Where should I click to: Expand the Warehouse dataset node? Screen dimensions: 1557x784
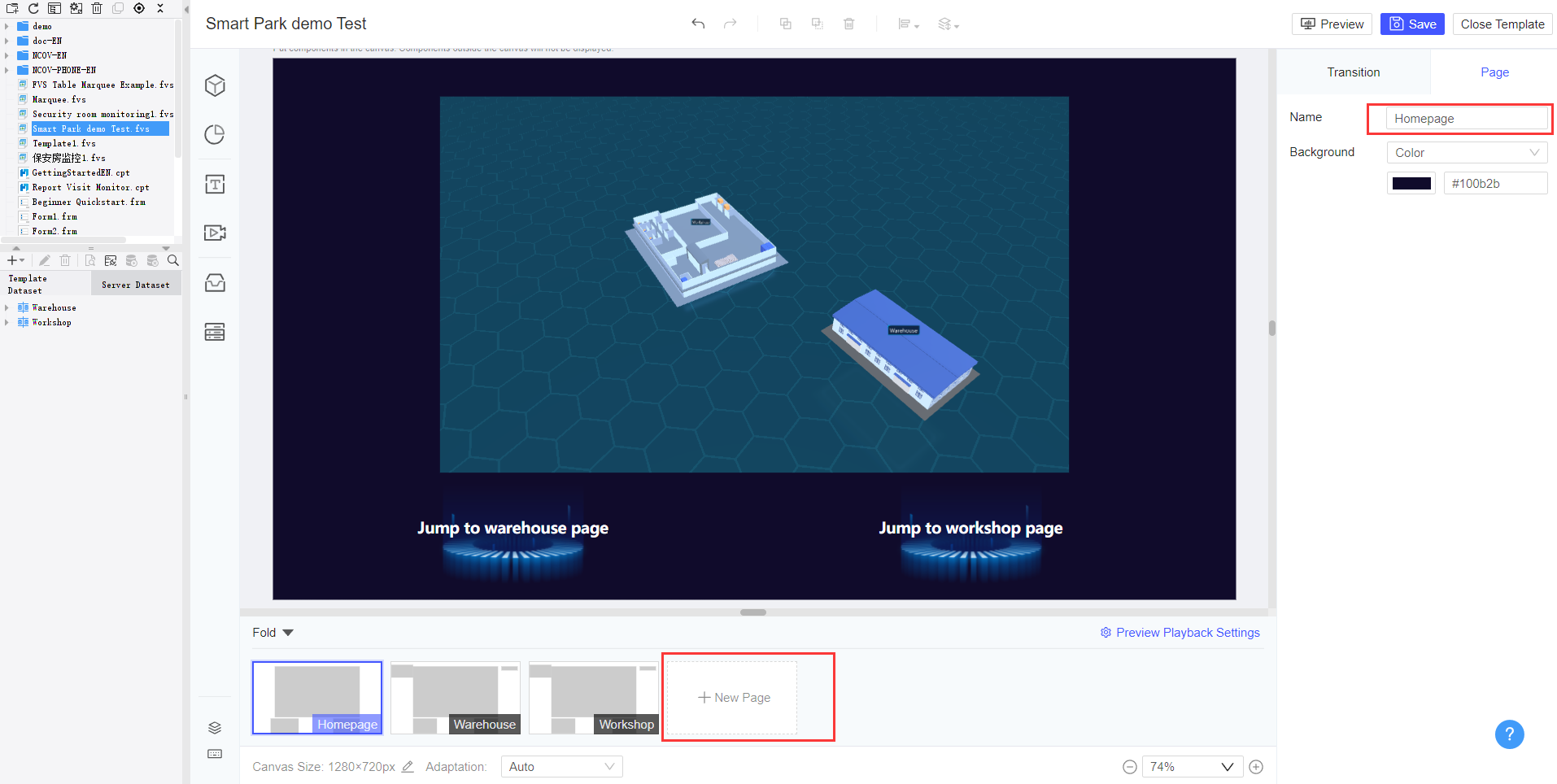pyautogui.click(x=7, y=307)
